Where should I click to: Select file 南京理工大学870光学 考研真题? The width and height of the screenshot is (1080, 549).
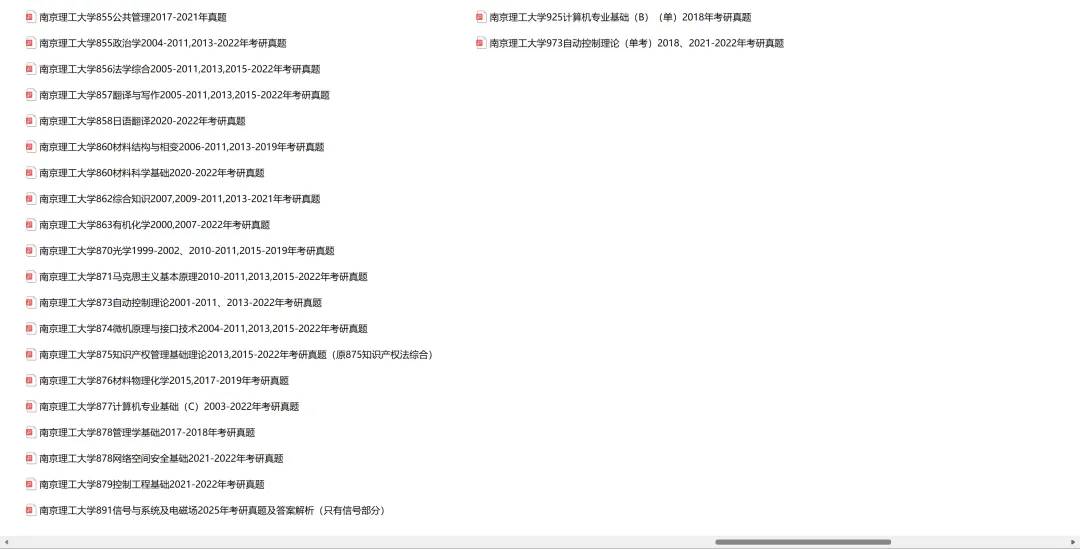[x=187, y=251]
